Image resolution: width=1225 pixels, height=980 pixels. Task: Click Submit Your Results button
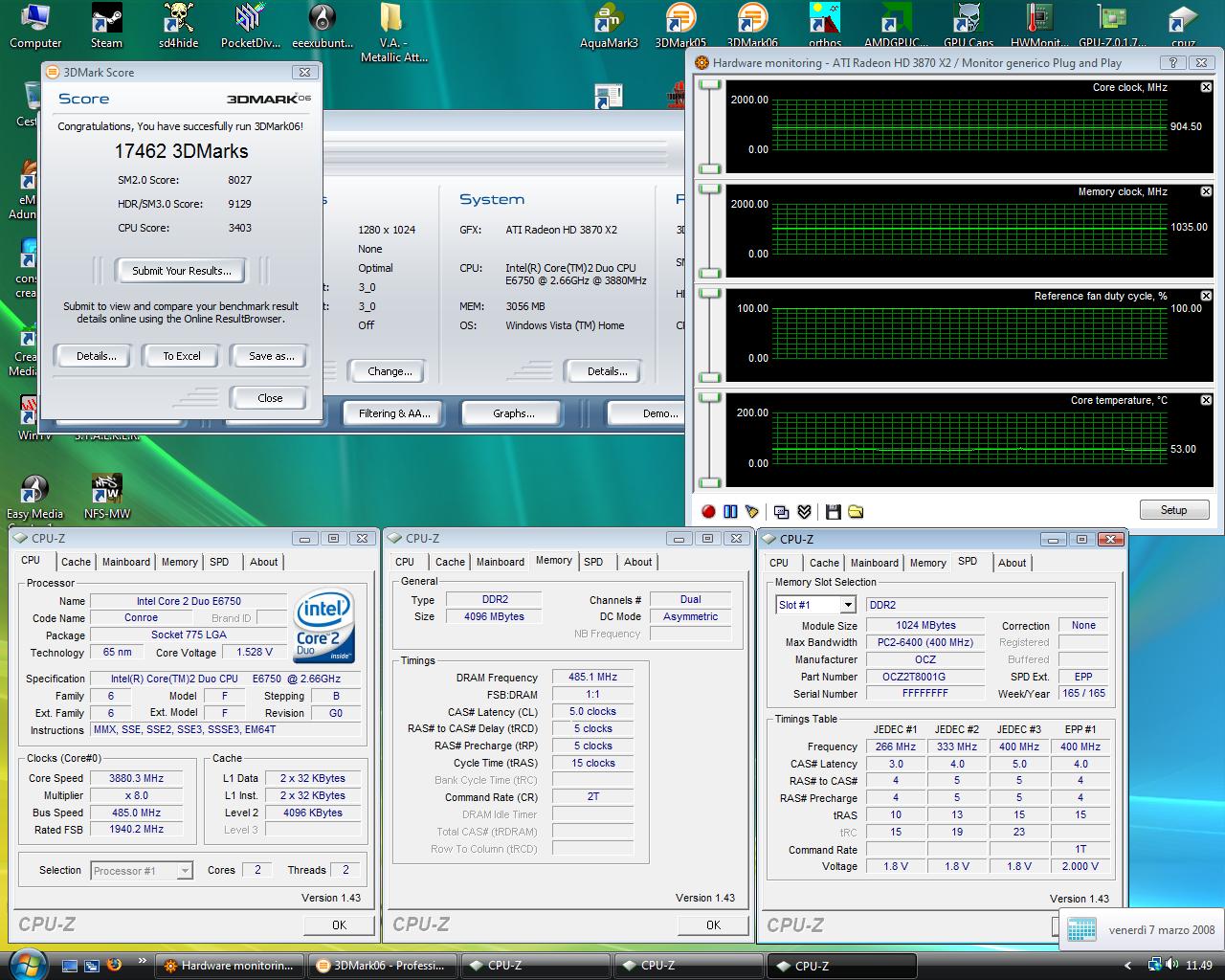click(182, 271)
